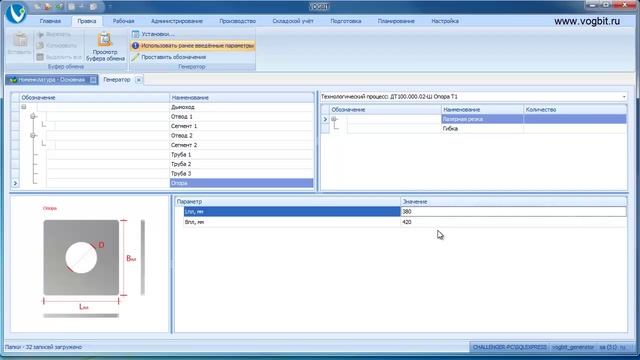Open the Подготовка ribbon tab

pyautogui.click(x=346, y=21)
